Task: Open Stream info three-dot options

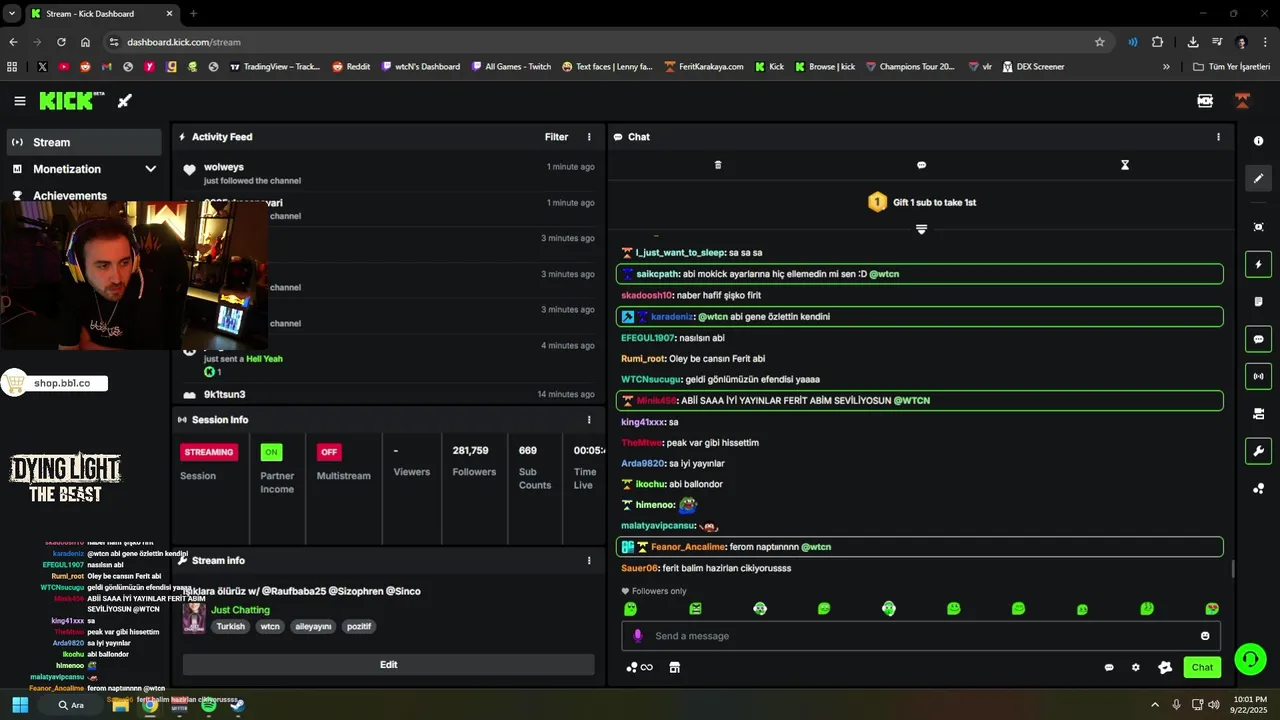Action: coord(589,561)
